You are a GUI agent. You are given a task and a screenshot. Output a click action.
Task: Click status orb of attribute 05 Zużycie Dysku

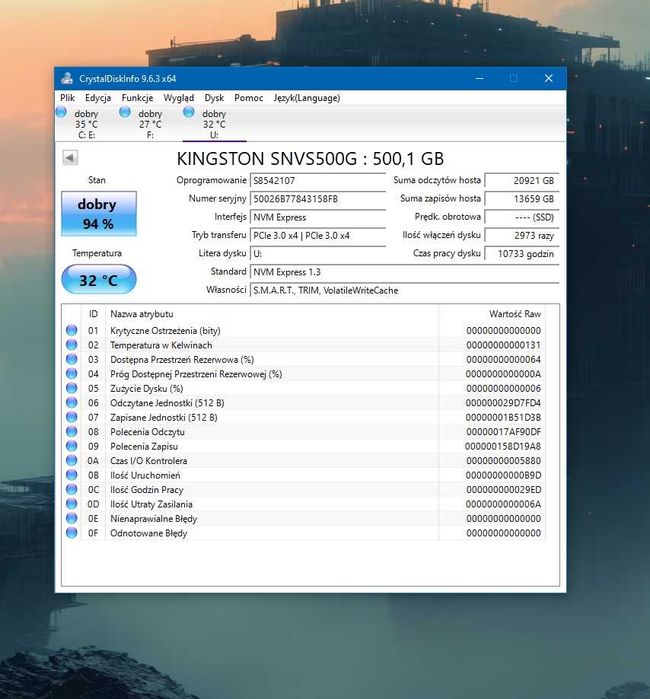(71, 388)
